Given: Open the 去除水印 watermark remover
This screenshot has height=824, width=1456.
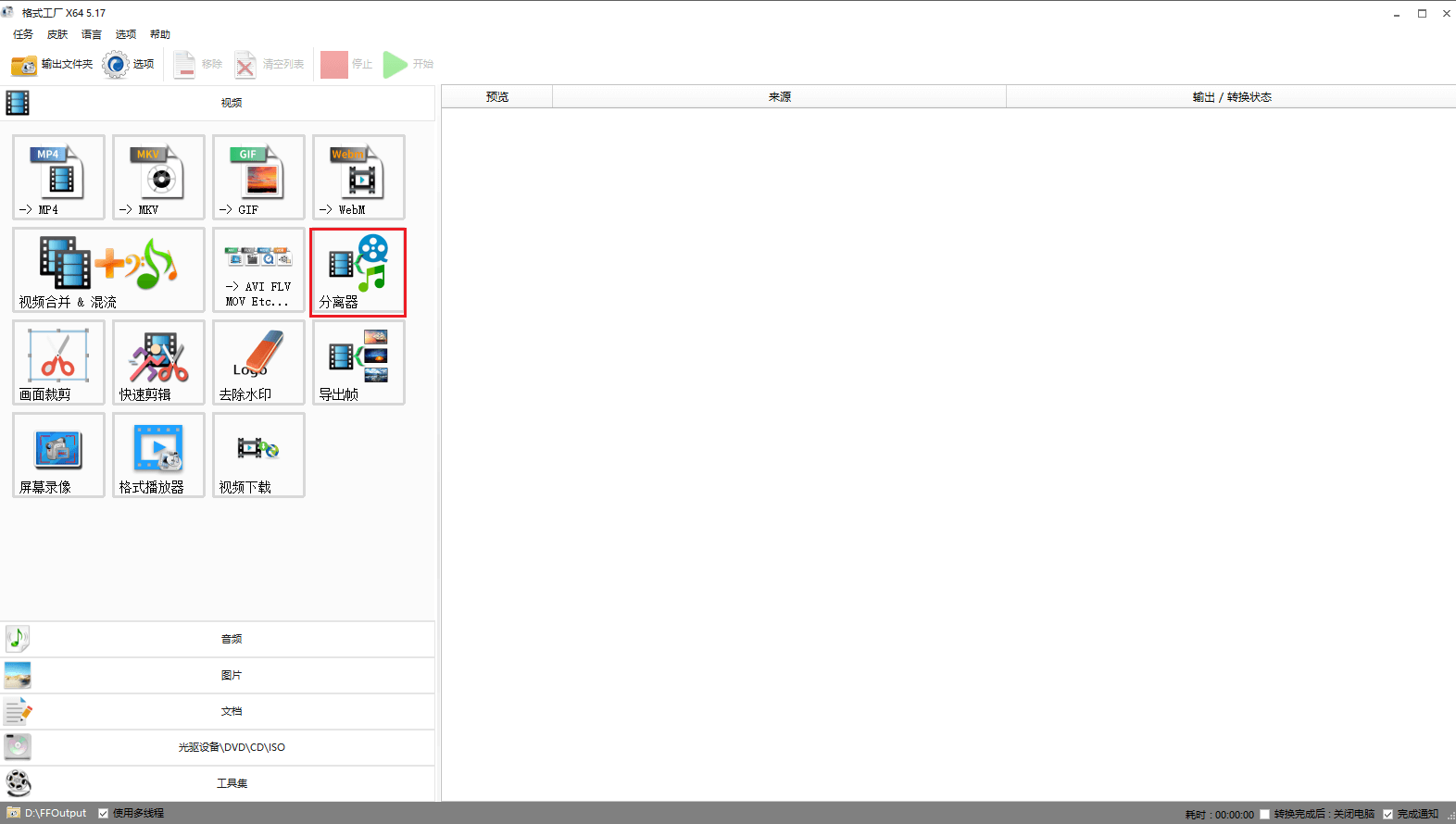Looking at the screenshot, I should (258, 362).
